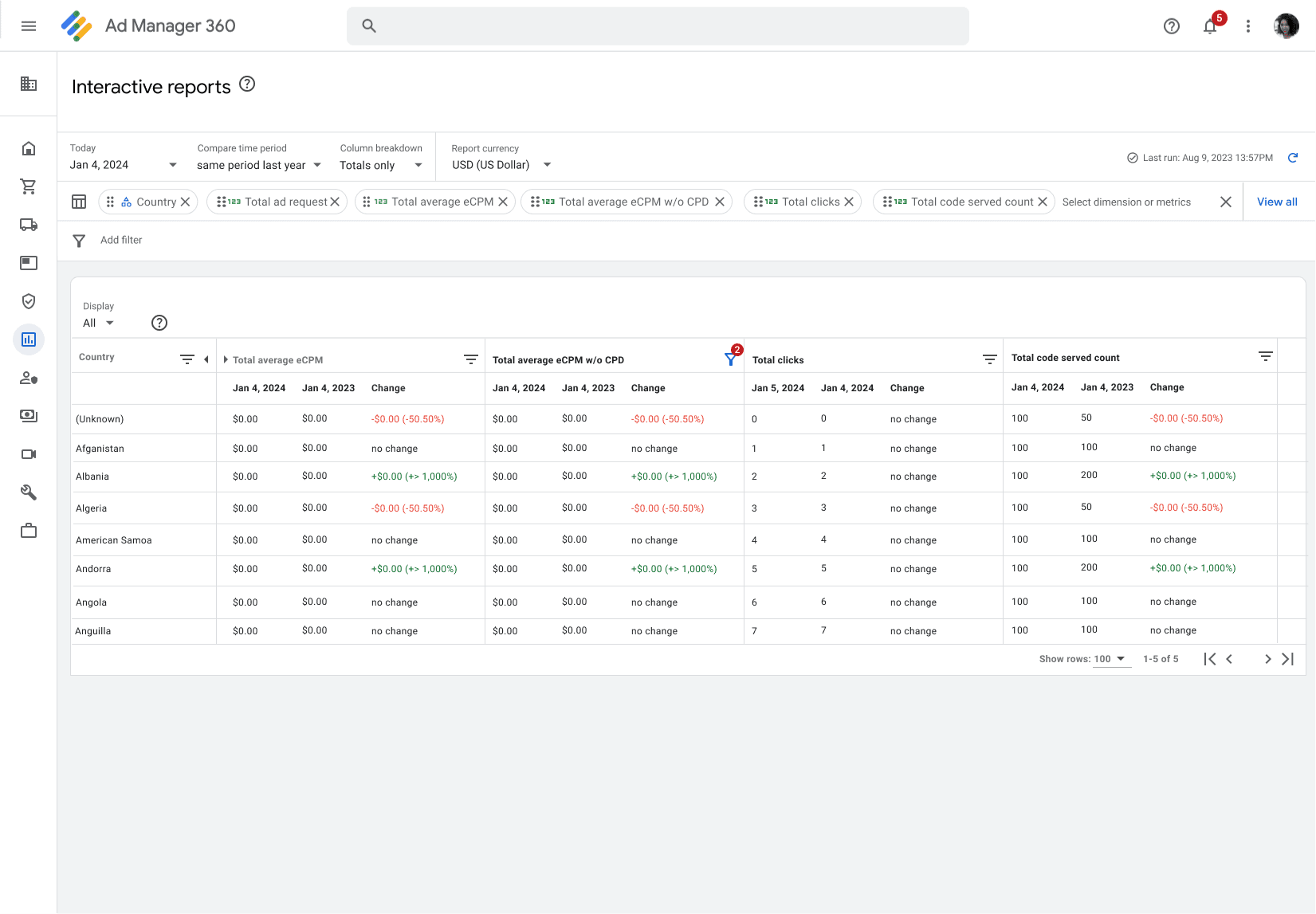The image size is (1316, 914).
Task: Open the notifications bell
Action: (1210, 26)
